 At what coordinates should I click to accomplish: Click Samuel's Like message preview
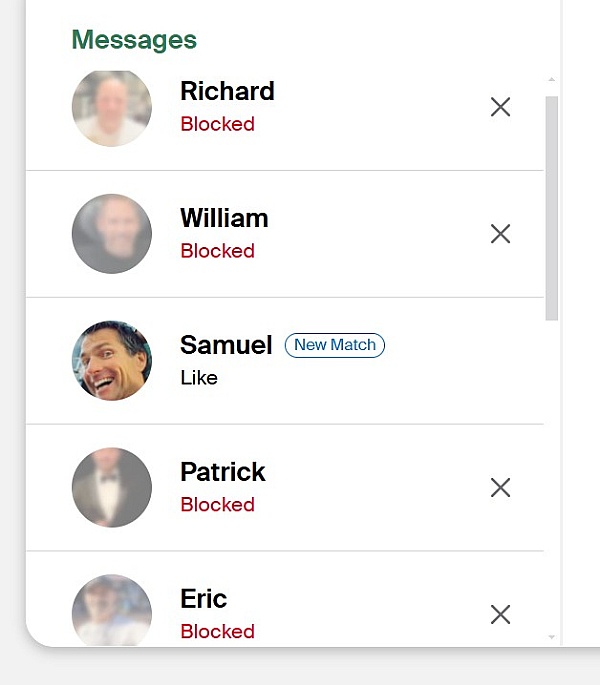click(199, 378)
